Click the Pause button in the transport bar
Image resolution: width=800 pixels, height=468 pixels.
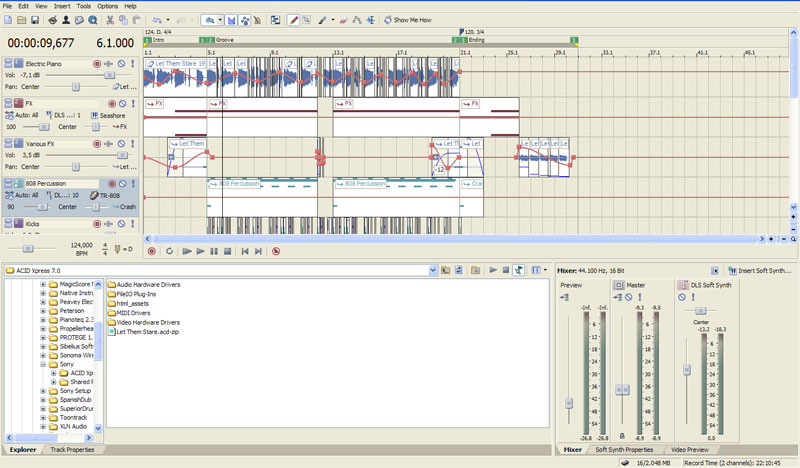pos(214,251)
